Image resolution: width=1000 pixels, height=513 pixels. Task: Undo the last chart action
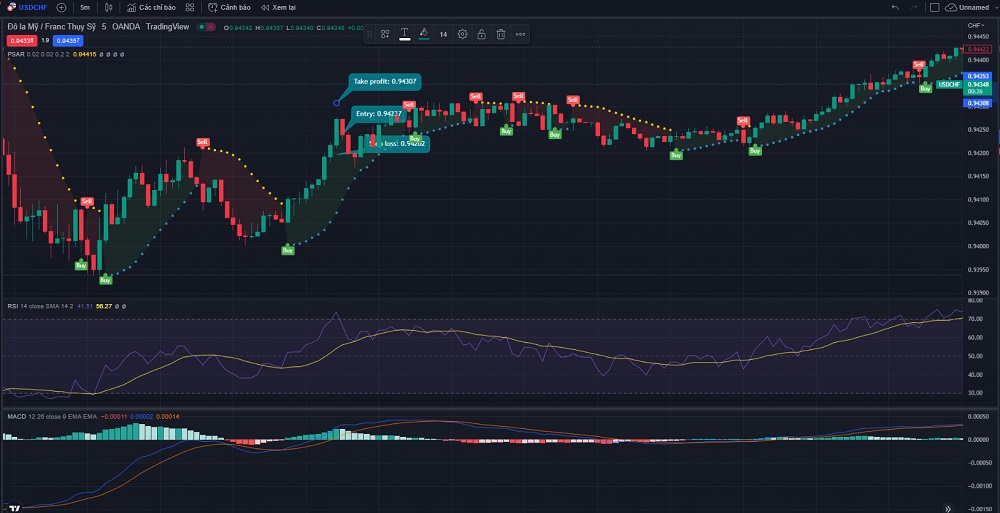(895, 8)
